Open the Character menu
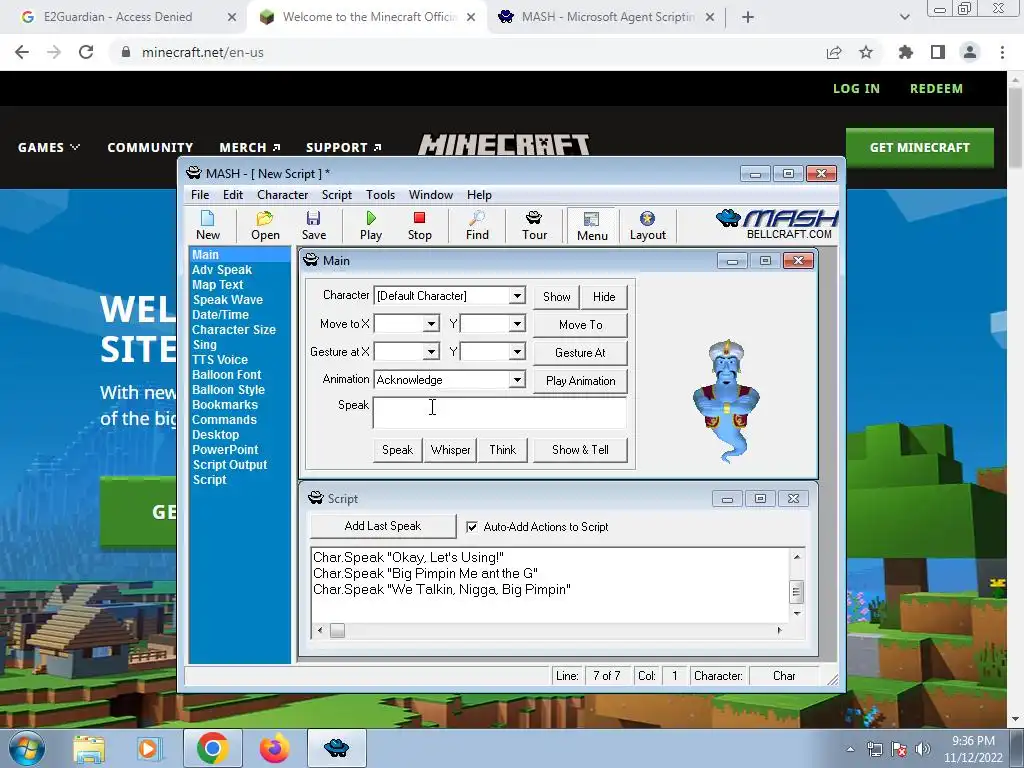Viewport: 1024px width, 768px height. (282, 195)
